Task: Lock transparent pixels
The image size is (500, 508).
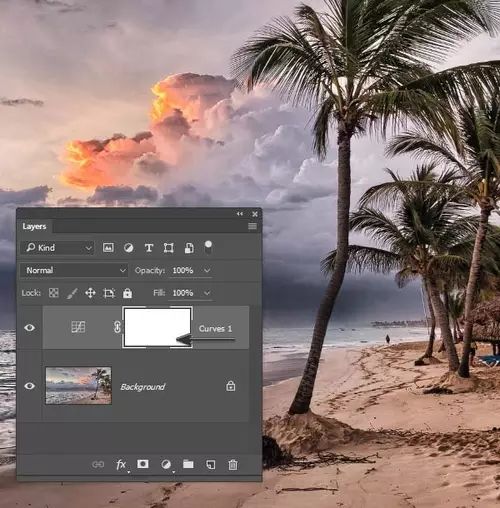Action: (54, 293)
